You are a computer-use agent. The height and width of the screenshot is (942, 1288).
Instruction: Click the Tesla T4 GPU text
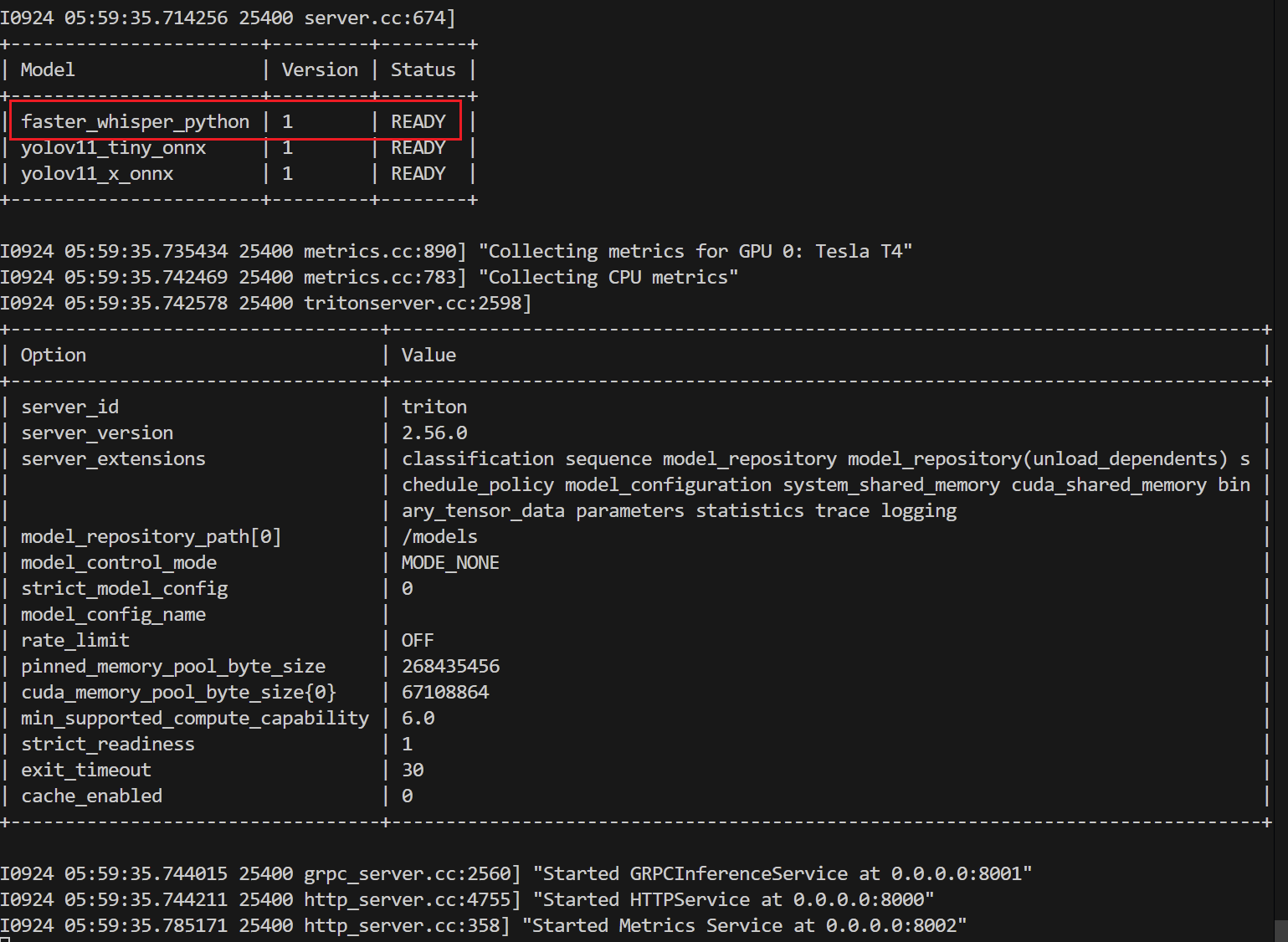coord(858,252)
